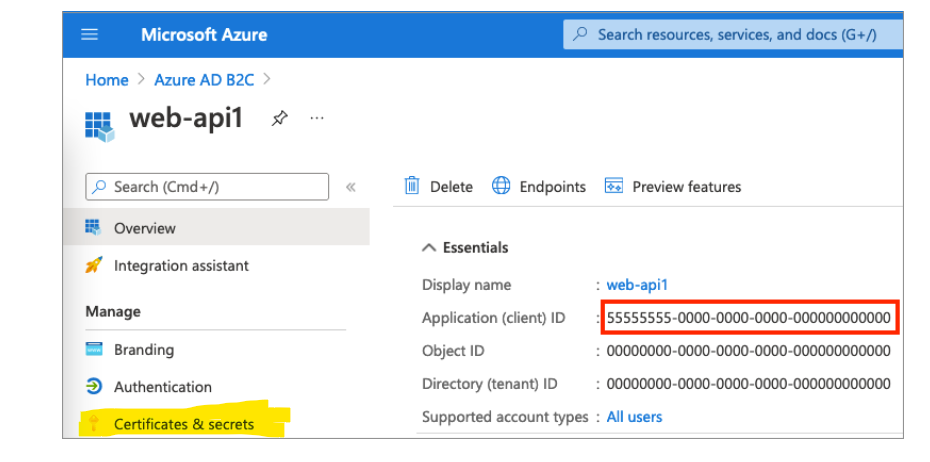The width and height of the screenshot is (930, 462).
Task: Click Delete in the toolbar
Action: pos(451,187)
